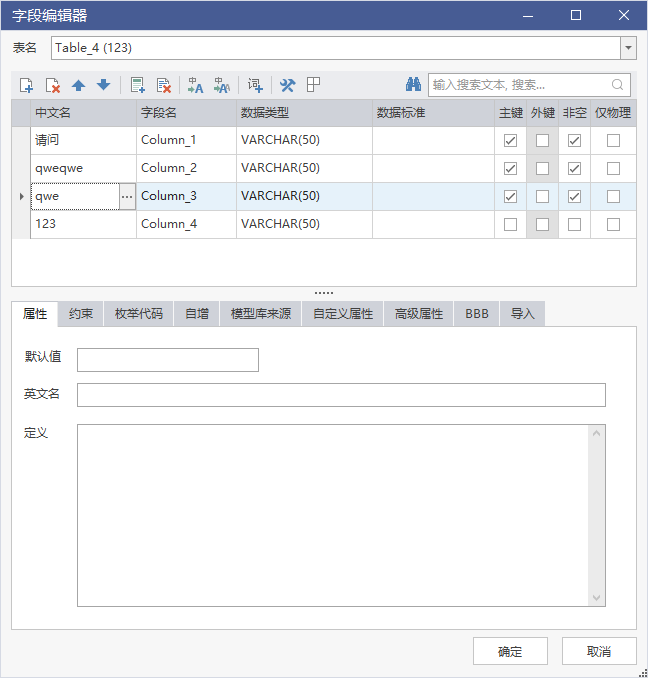Move the field down with the down arrow
Screen dimensions: 648x678
coord(103,85)
